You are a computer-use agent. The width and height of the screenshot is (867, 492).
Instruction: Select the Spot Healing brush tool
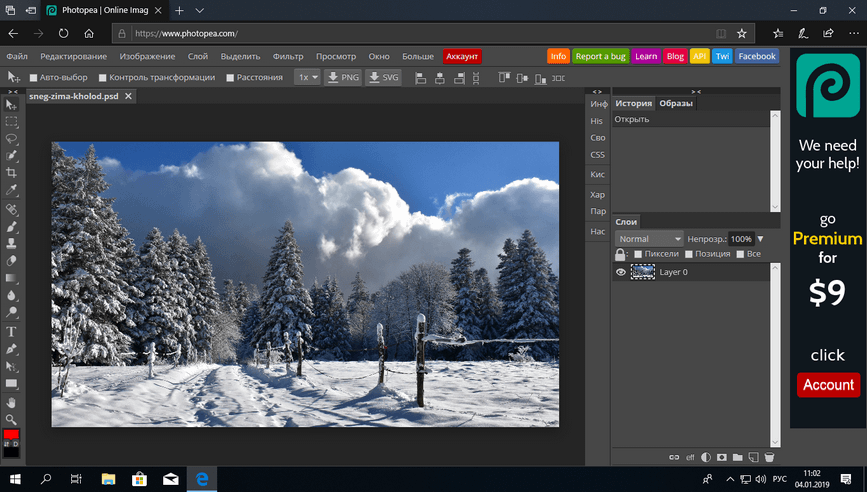pos(11,210)
